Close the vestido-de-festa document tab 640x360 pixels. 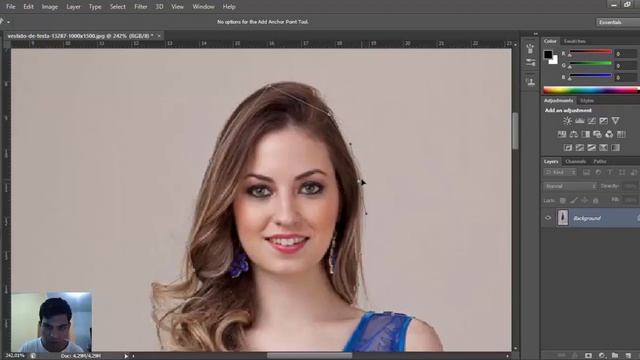click(x=159, y=36)
